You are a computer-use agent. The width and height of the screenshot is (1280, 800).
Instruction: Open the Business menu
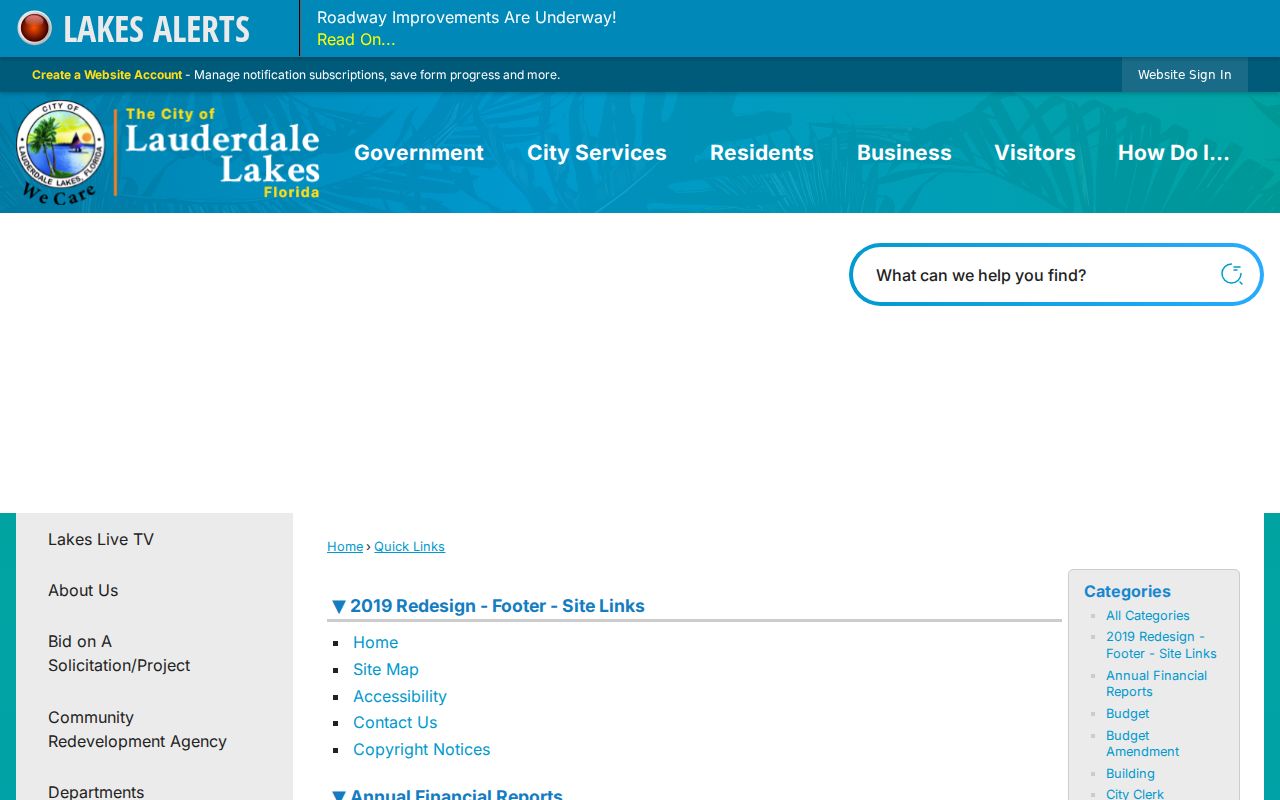point(904,153)
